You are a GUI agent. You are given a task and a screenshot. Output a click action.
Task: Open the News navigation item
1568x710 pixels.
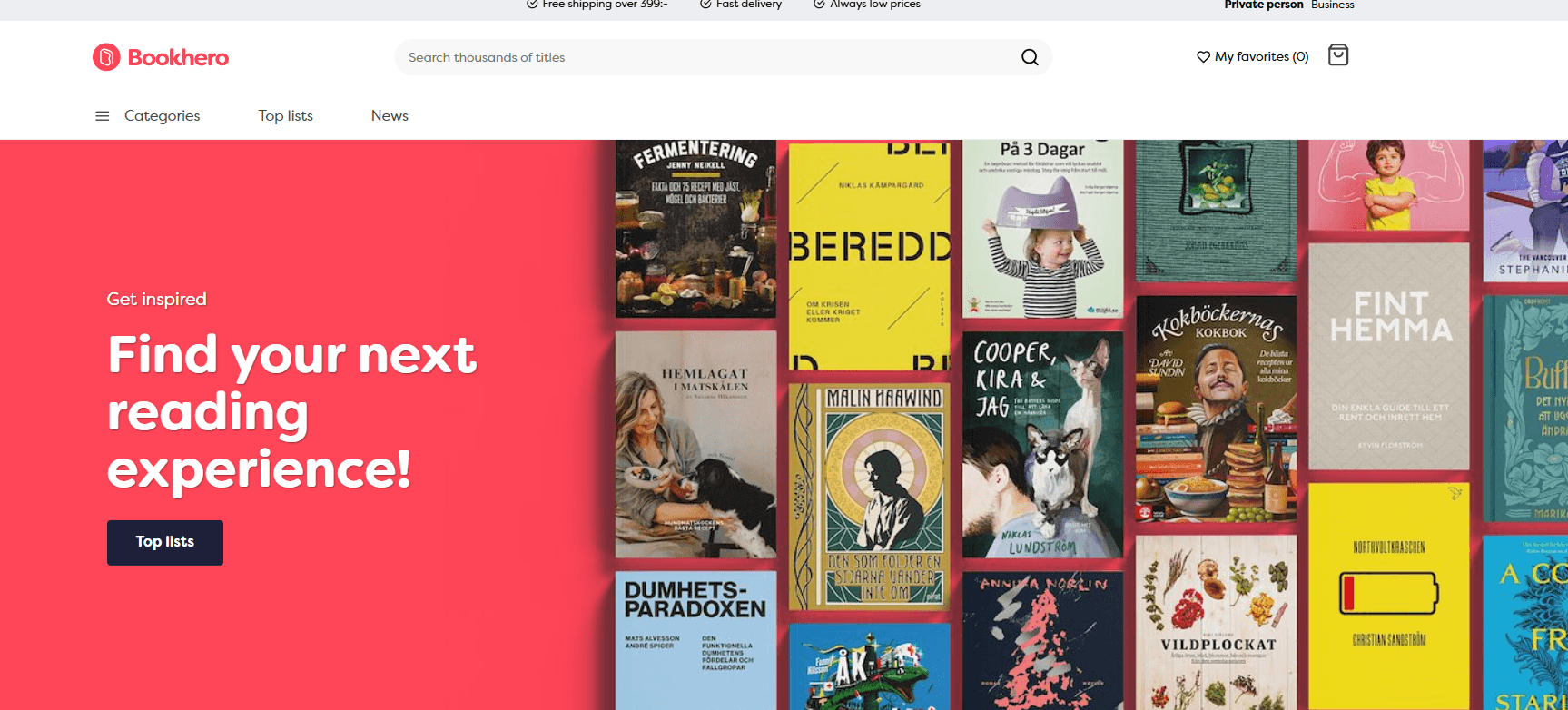pos(390,116)
